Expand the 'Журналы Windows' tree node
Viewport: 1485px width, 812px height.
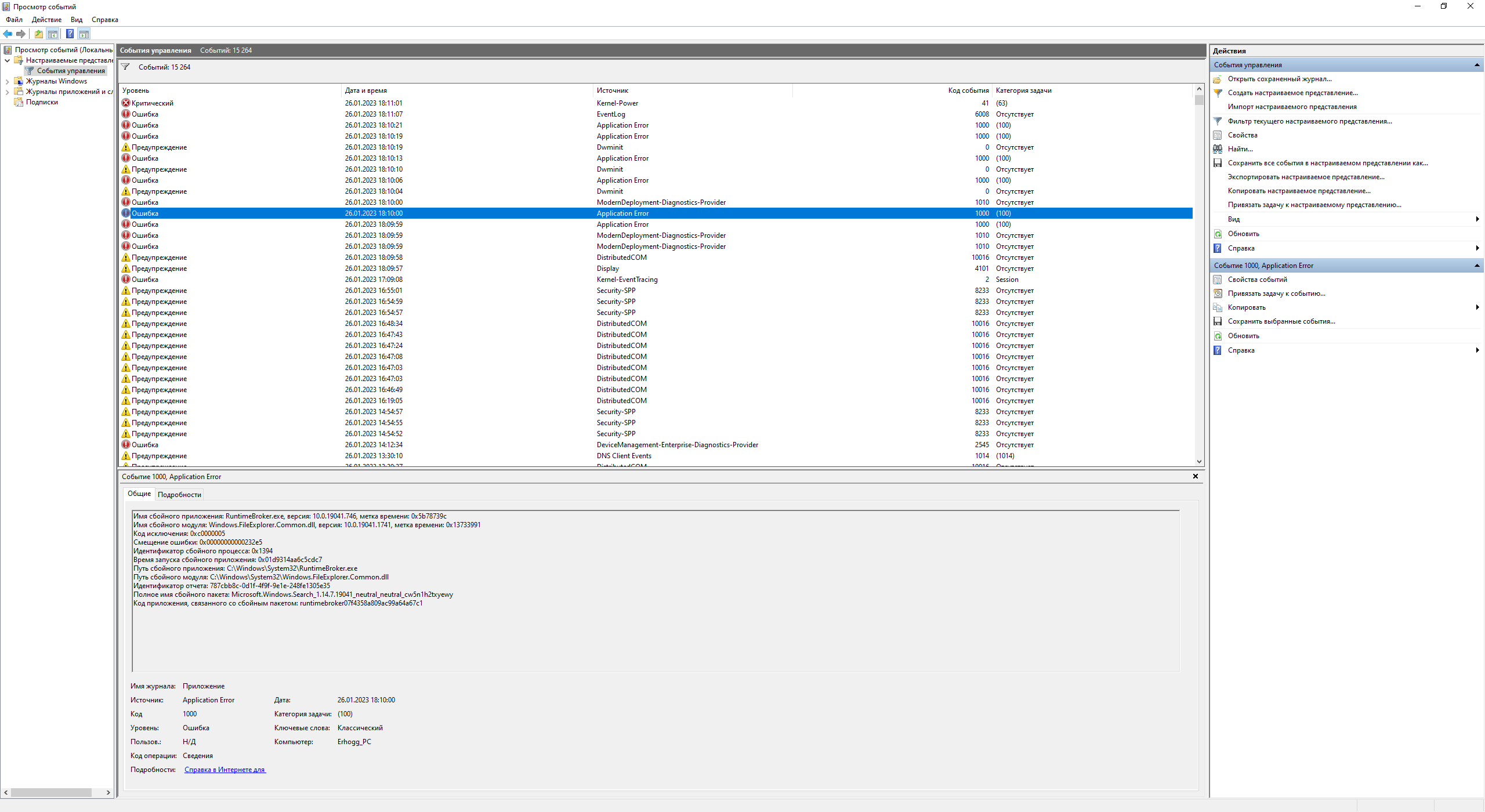click(7, 82)
